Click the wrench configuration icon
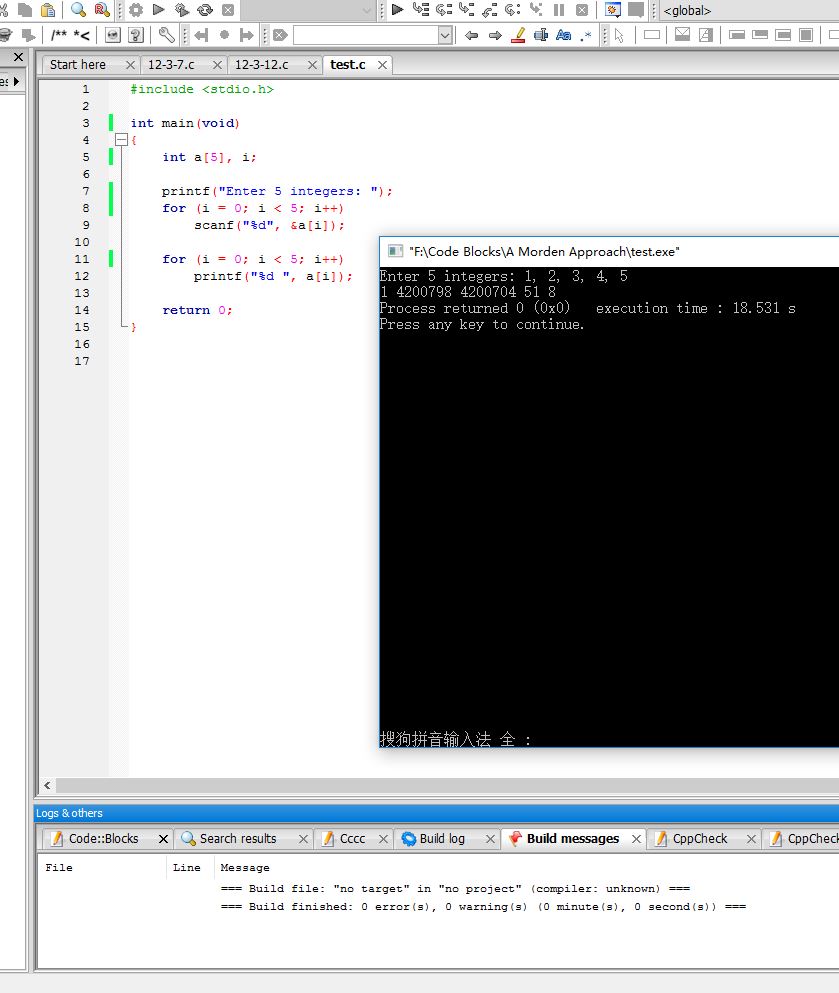839x993 pixels. coord(167,35)
